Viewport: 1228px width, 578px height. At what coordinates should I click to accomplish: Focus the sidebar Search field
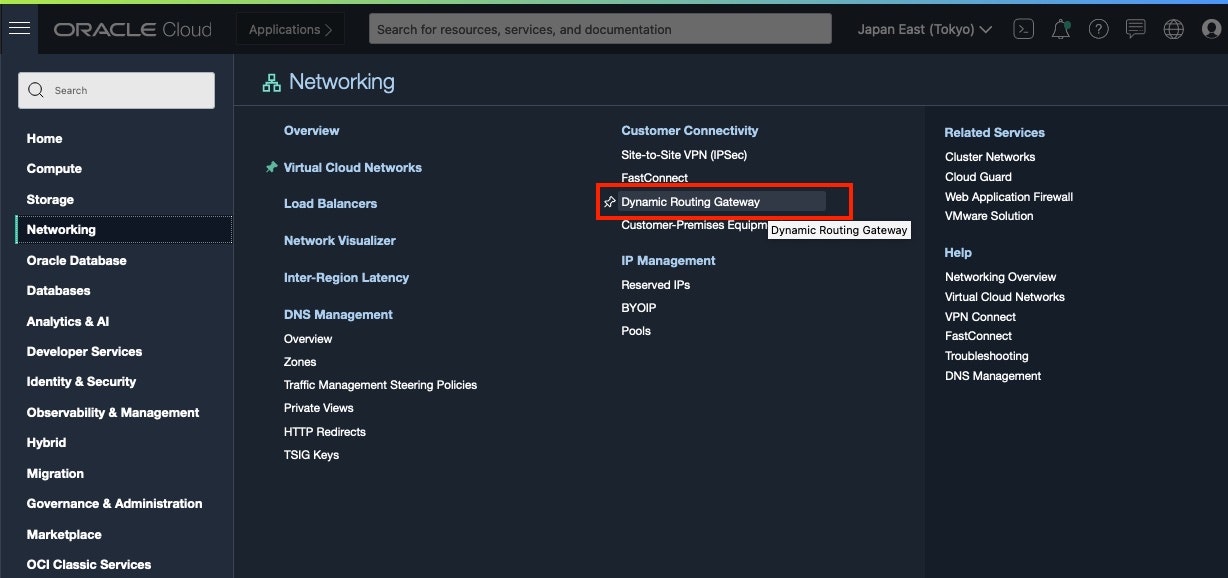tap(116, 90)
